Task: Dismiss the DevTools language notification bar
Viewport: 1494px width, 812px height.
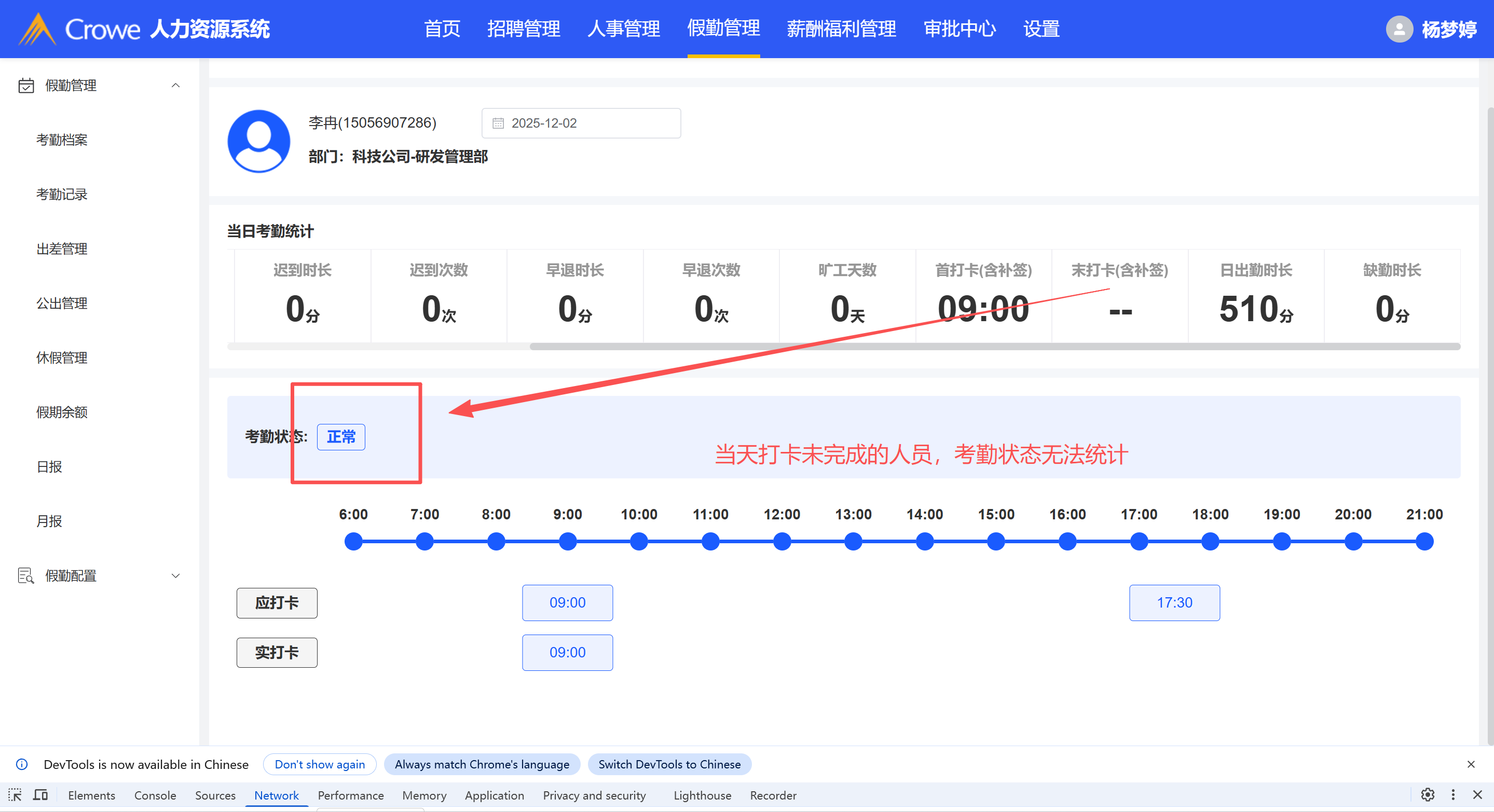Action: click(x=1471, y=764)
